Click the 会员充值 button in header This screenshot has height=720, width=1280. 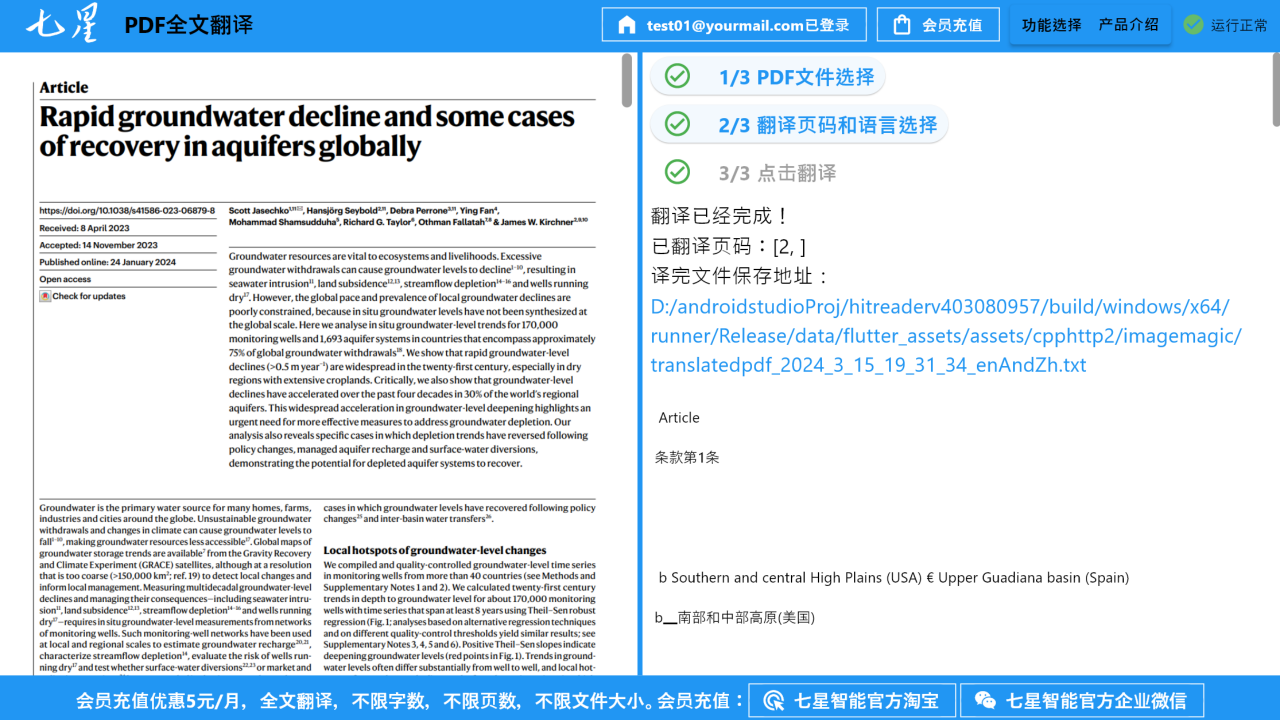coord(937,25)
